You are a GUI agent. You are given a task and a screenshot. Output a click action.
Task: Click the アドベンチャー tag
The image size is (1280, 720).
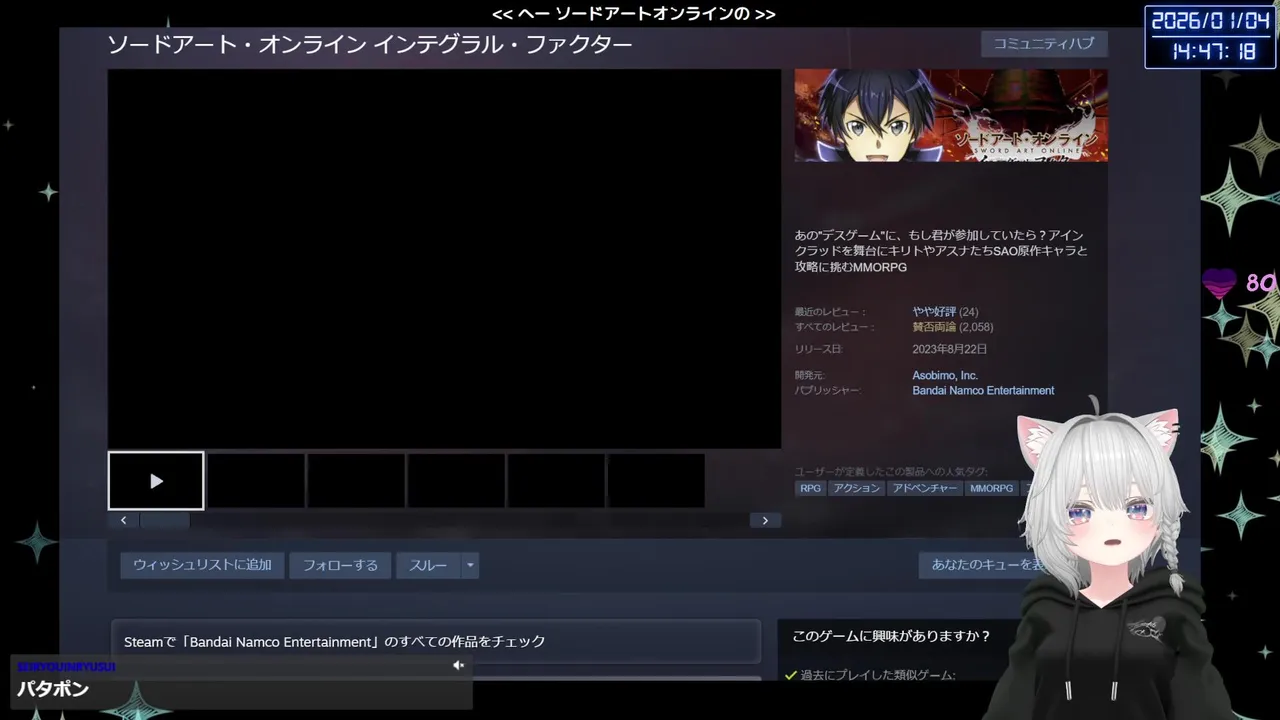pos(925,488)
